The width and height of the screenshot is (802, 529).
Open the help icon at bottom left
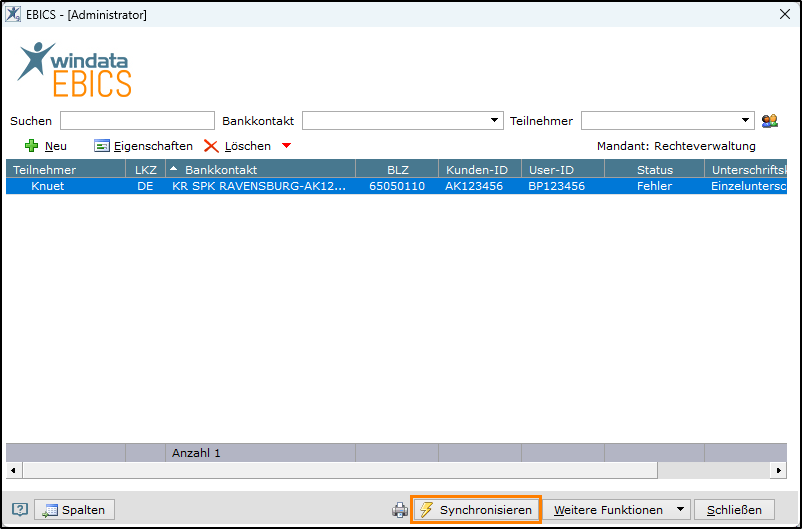tap(19, 510)
